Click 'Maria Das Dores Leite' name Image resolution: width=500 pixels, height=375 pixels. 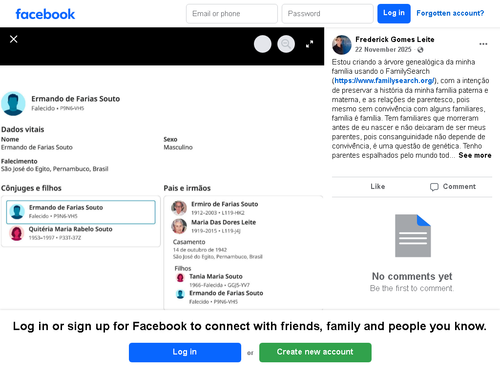(224, 222)
